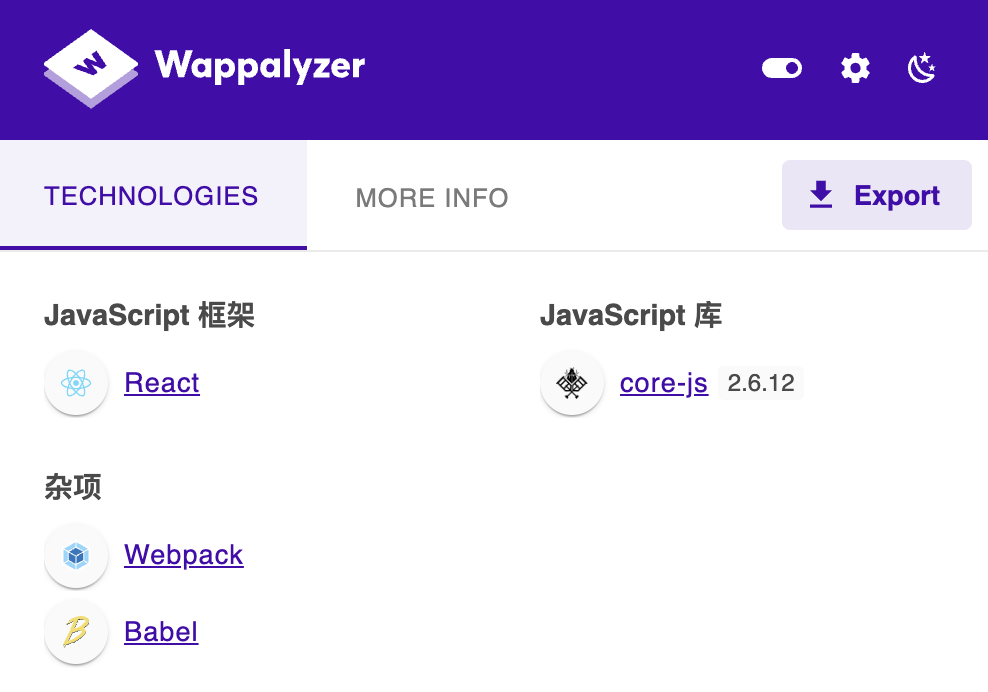The width and height of the screenshot is (988, 692).
Task: Open the core-js link
Action: [x=663, y=383]
